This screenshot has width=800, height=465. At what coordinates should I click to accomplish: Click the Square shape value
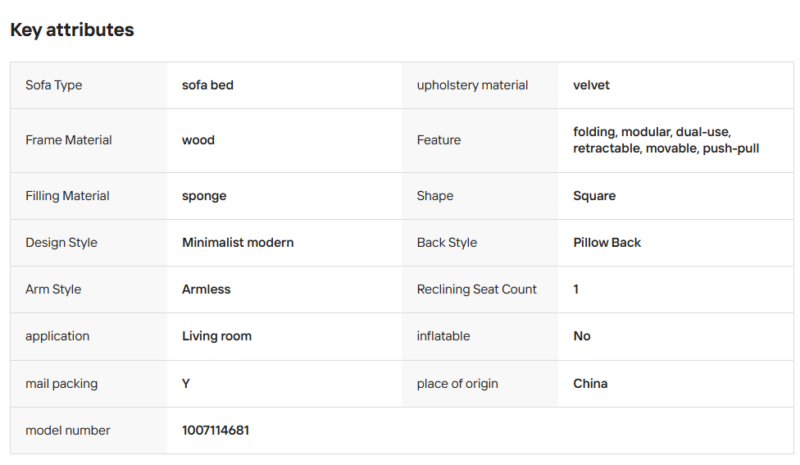click(594, 196)
